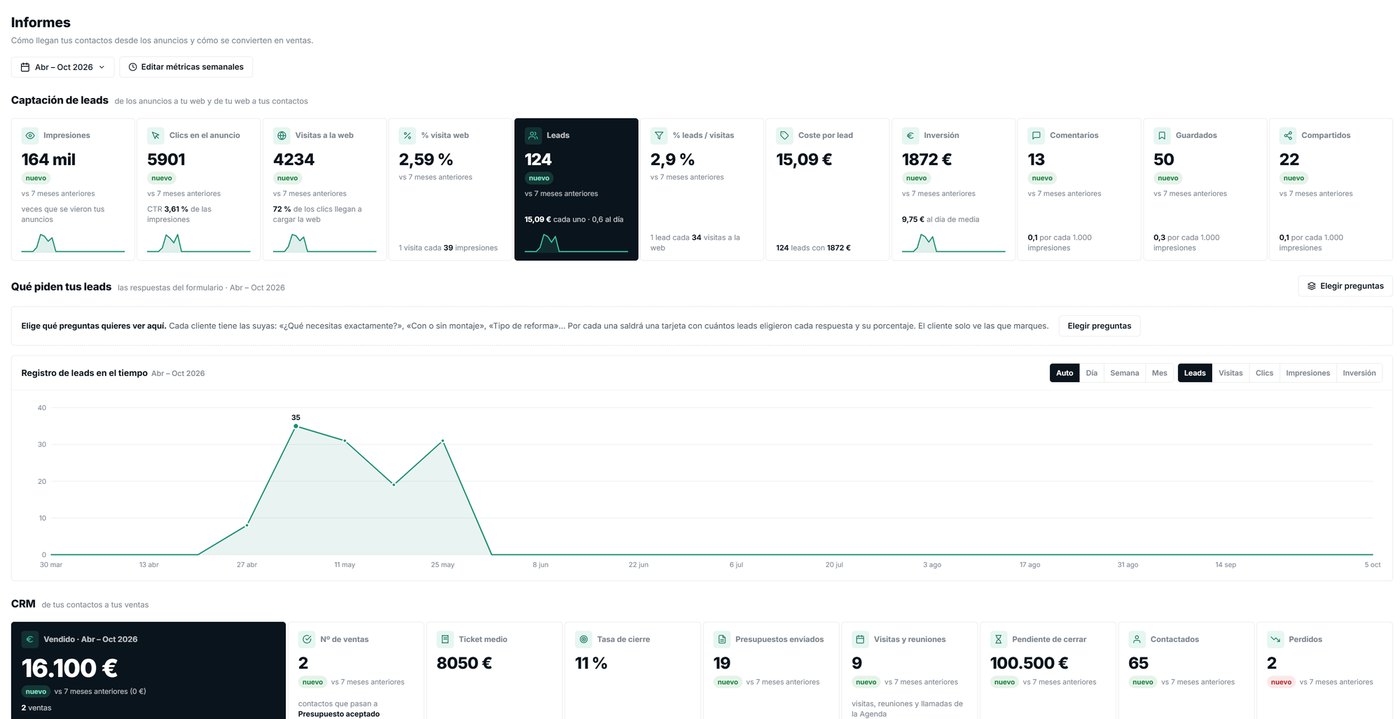The height and width of the screenshot is (719, 1400).
Task: Open Elegir preguntas with the layers icon
Action: click(x=1345, y=286)
